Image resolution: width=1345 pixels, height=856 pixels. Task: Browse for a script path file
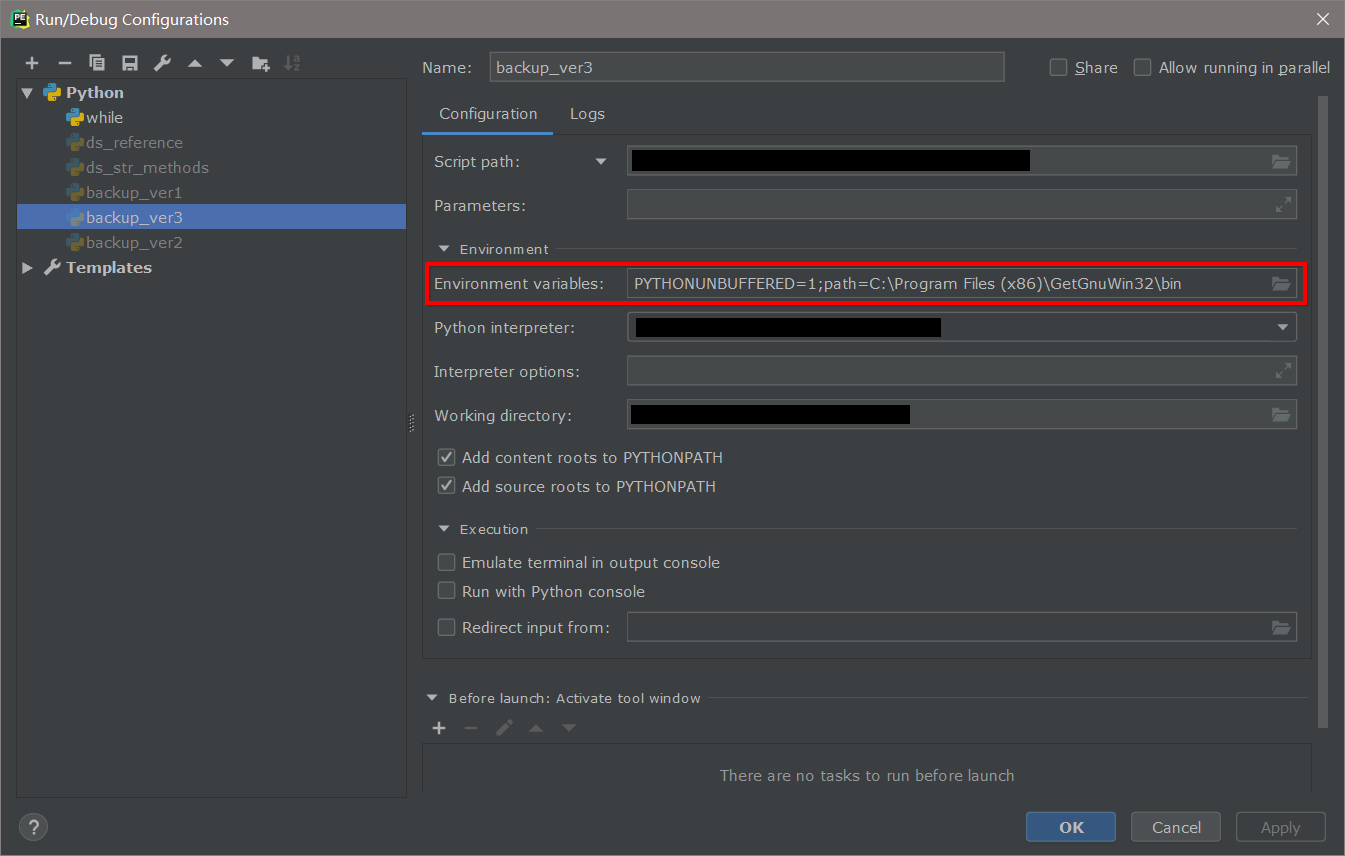(x=1281, y=160)
